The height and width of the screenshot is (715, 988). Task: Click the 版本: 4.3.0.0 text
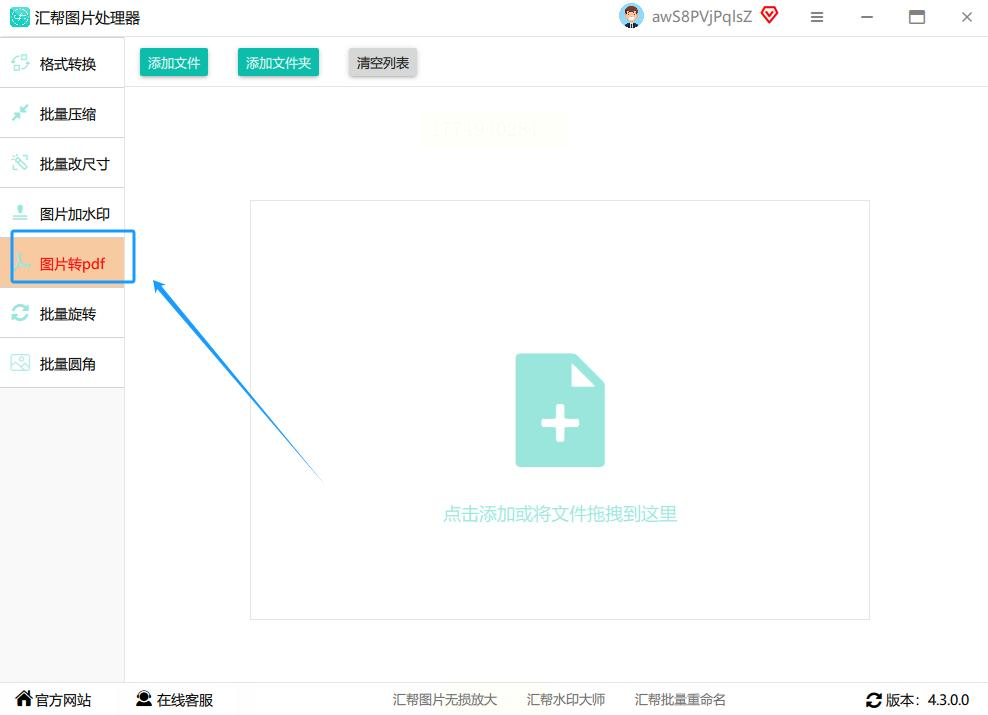coord(928,700)
